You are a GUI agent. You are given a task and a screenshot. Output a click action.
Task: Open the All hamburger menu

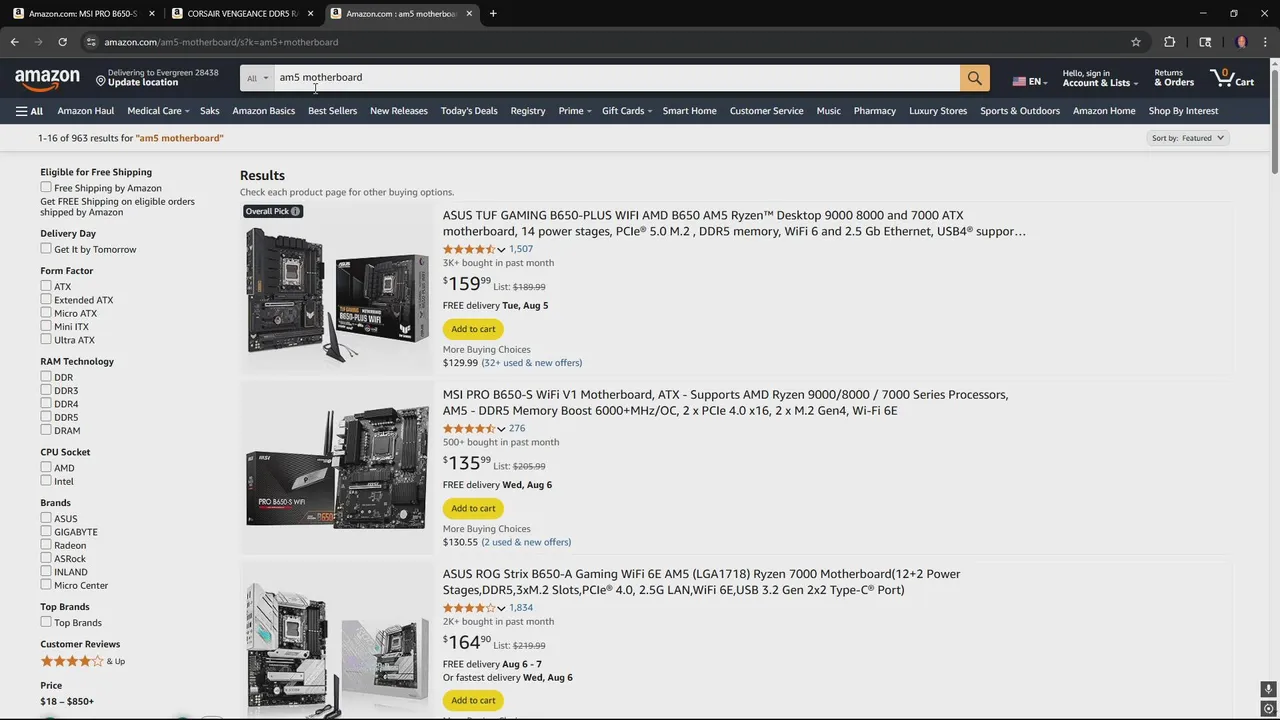point(29,111)
